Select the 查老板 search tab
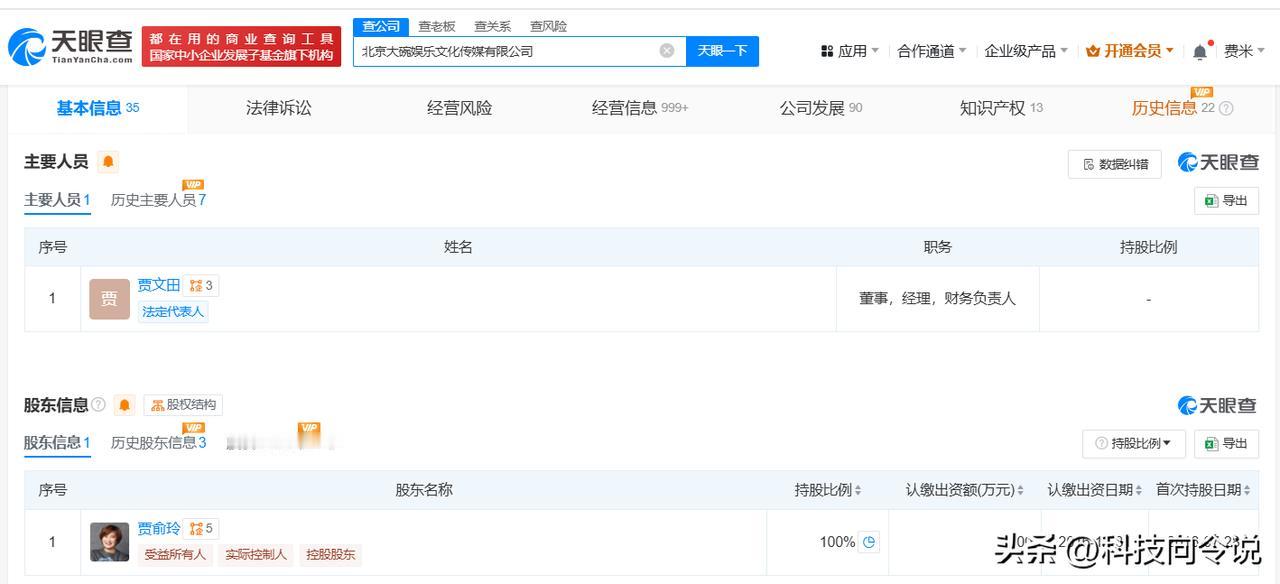 pos(437,26)
